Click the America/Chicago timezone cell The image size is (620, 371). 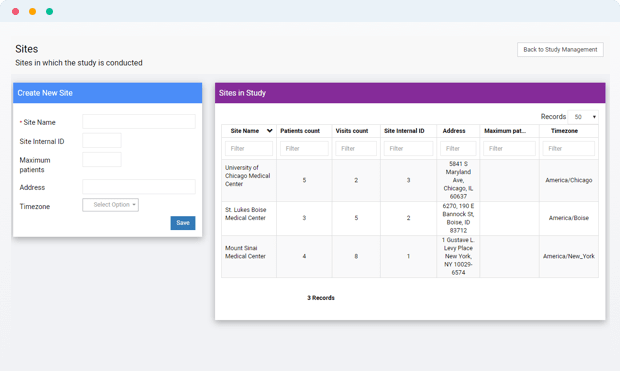coord(569,180)
